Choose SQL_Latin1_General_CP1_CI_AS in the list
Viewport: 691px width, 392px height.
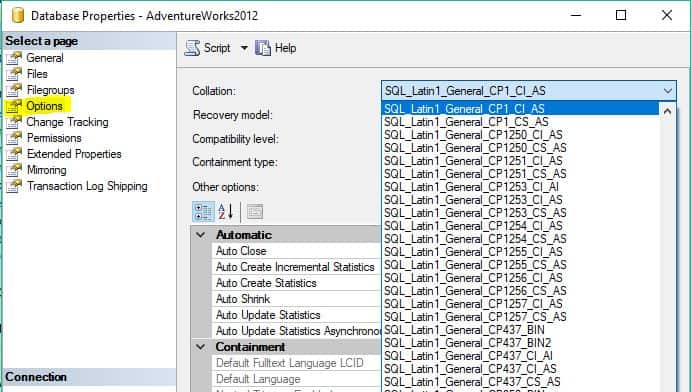tap(520, 108)
